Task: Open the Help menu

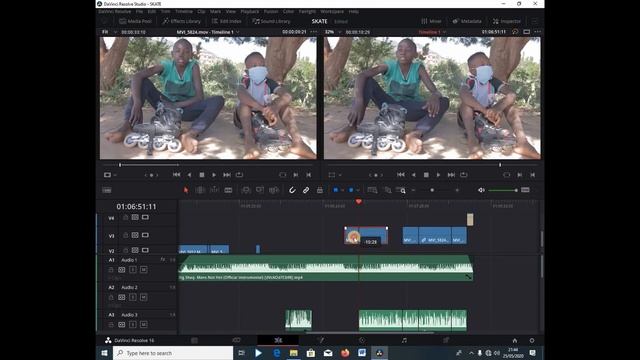Action: click(353, 12)
